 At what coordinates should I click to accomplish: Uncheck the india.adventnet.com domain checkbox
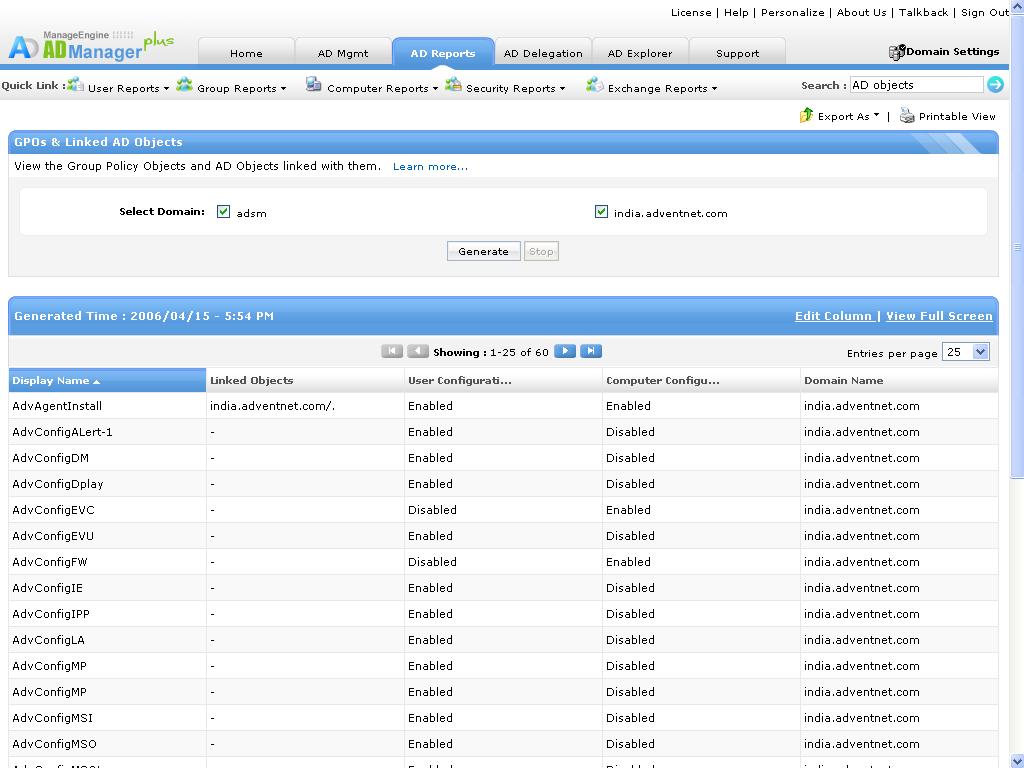[601, 212]
